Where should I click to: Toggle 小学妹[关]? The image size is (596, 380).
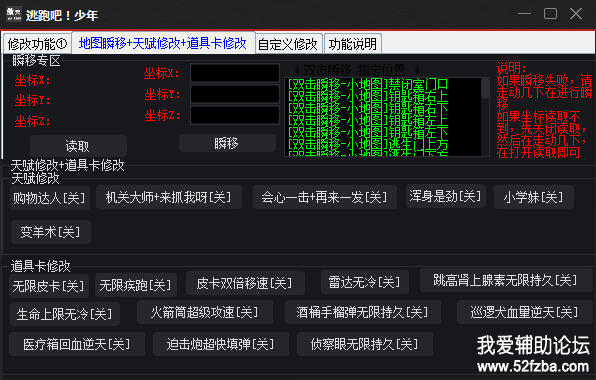(534, 197)
